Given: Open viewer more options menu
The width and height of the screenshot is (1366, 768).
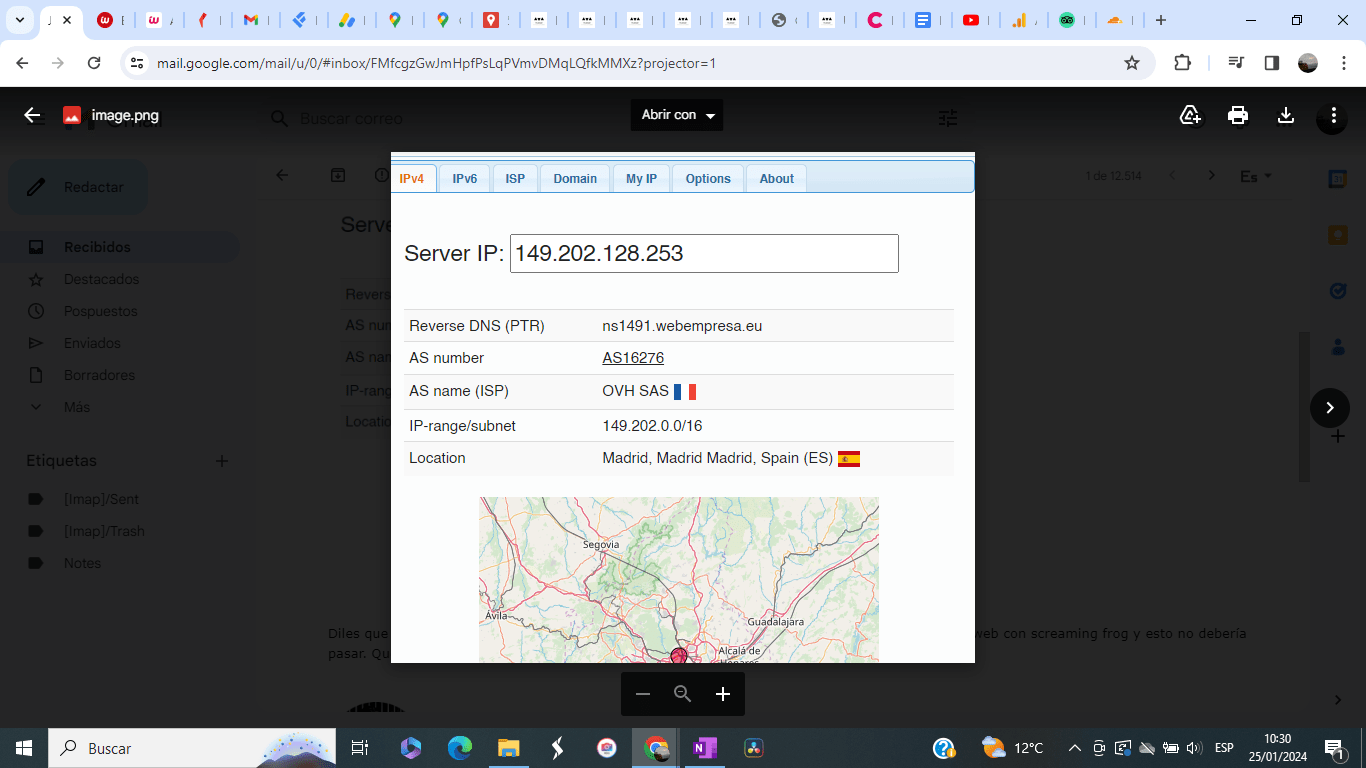Looking at the screenshot, I should (x=1333, y=115).
